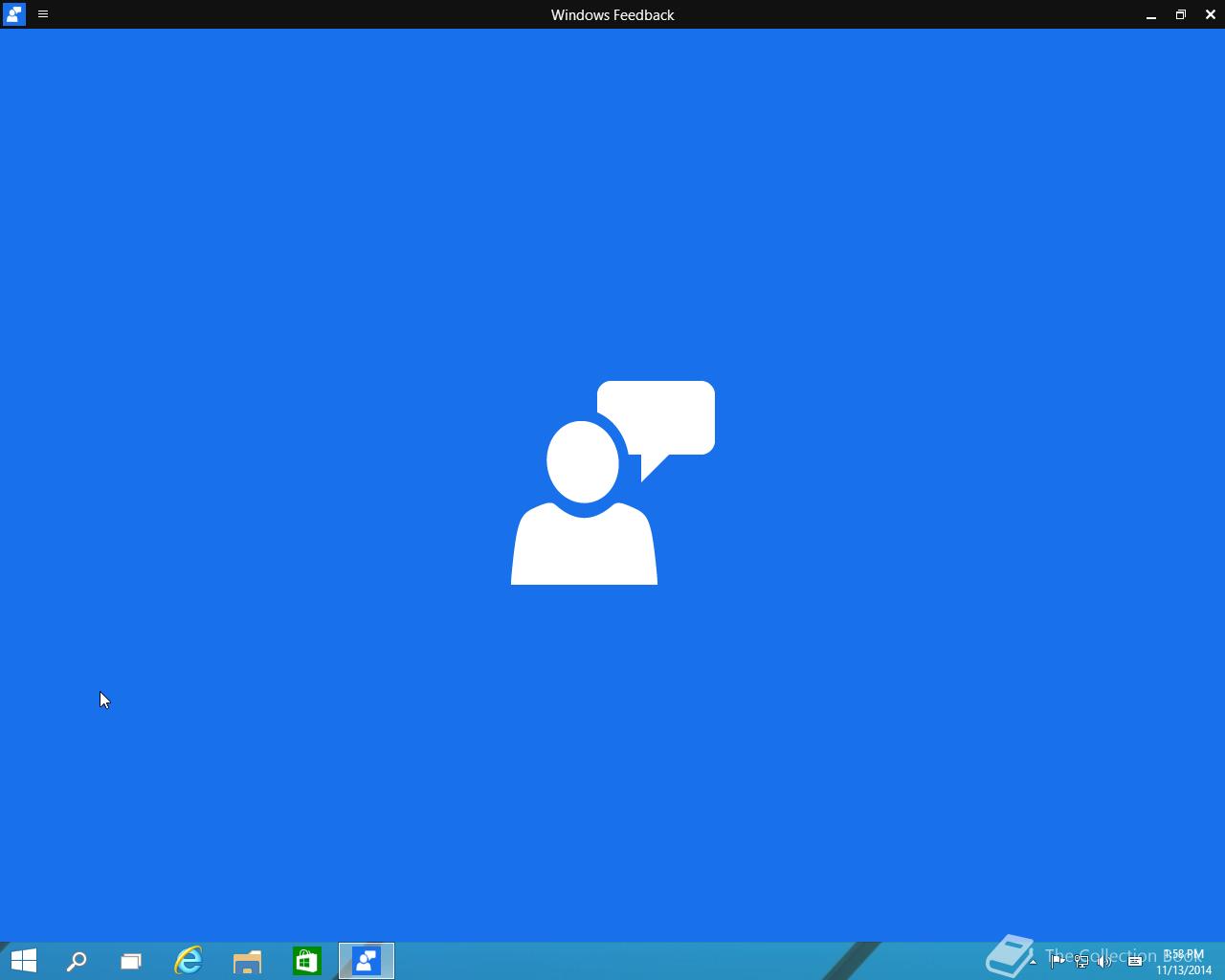Viewport: 1225px width, 980px height.
Task: Open the taskbar Search magnifier
Action: click(77, 961)
